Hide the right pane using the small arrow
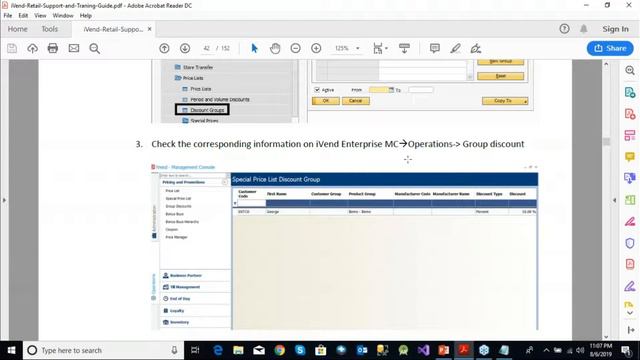The height and width of the screenshot is (360, 640). [x=615, y=200]
